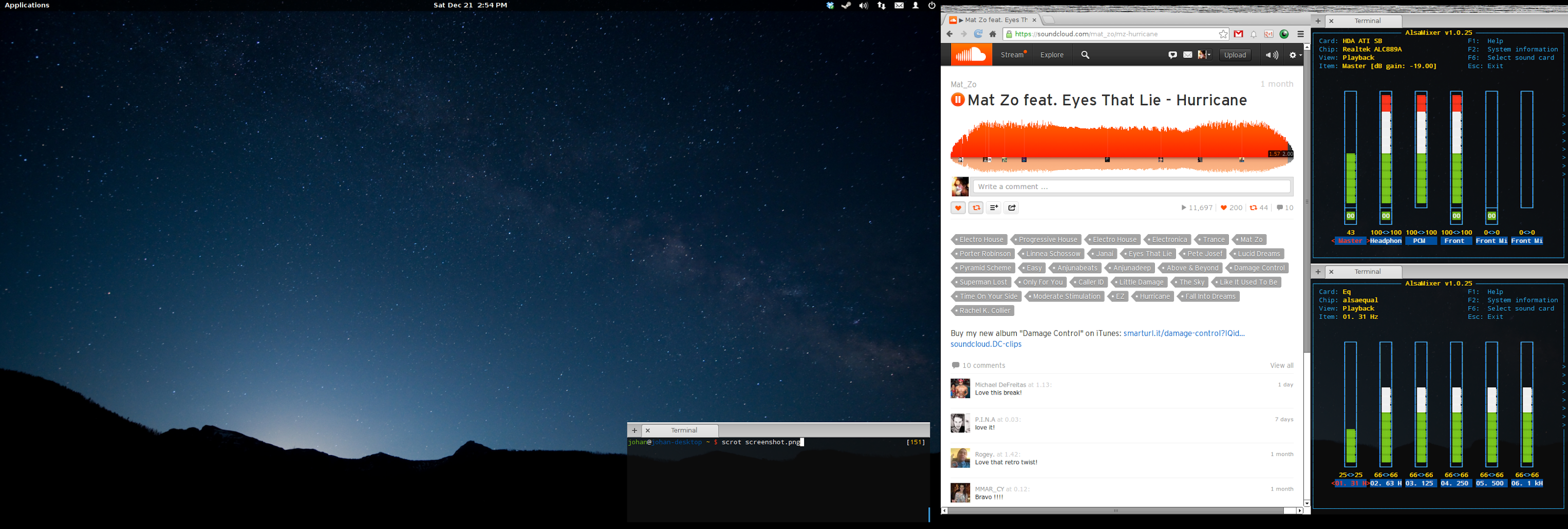Viewport: 1568px width, 529px height.
Task: Select the Trance tag
Action: tap(1212, 239)
